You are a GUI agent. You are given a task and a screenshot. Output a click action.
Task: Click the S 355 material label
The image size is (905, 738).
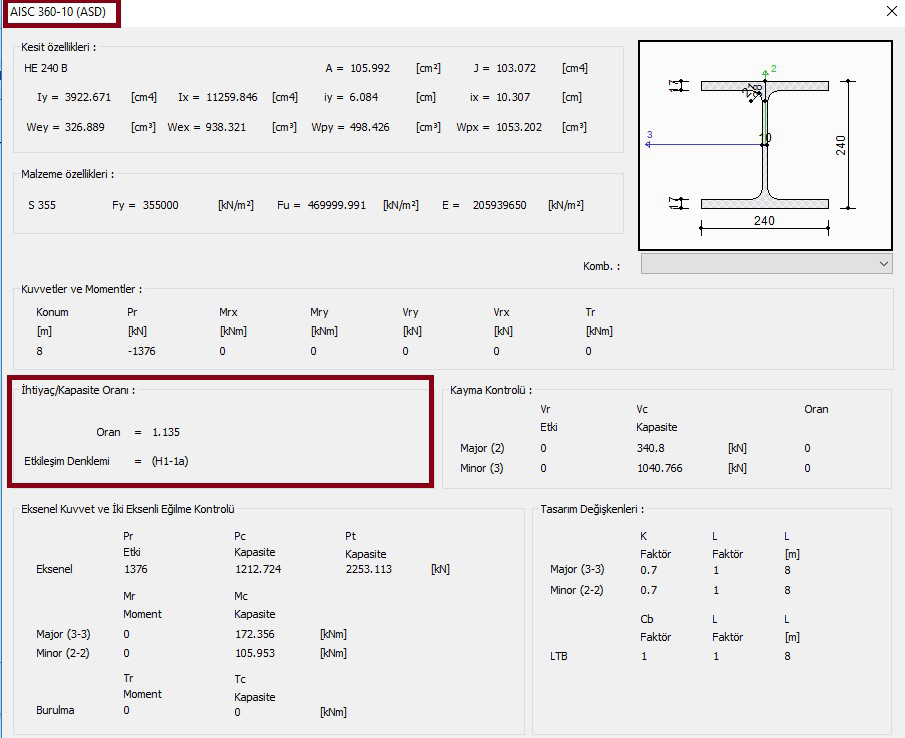pos(41,205)
